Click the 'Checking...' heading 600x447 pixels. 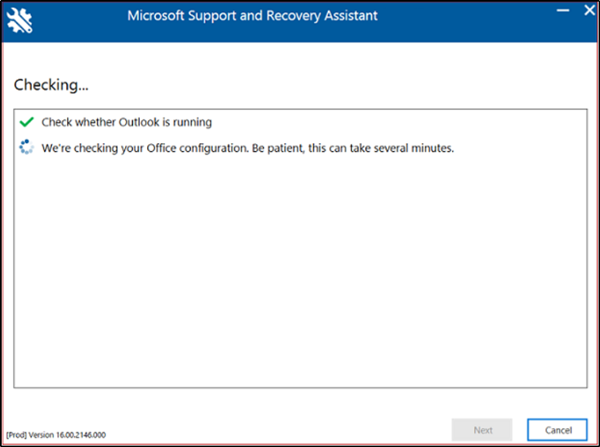pyautogui.click(x=45, y=84)
